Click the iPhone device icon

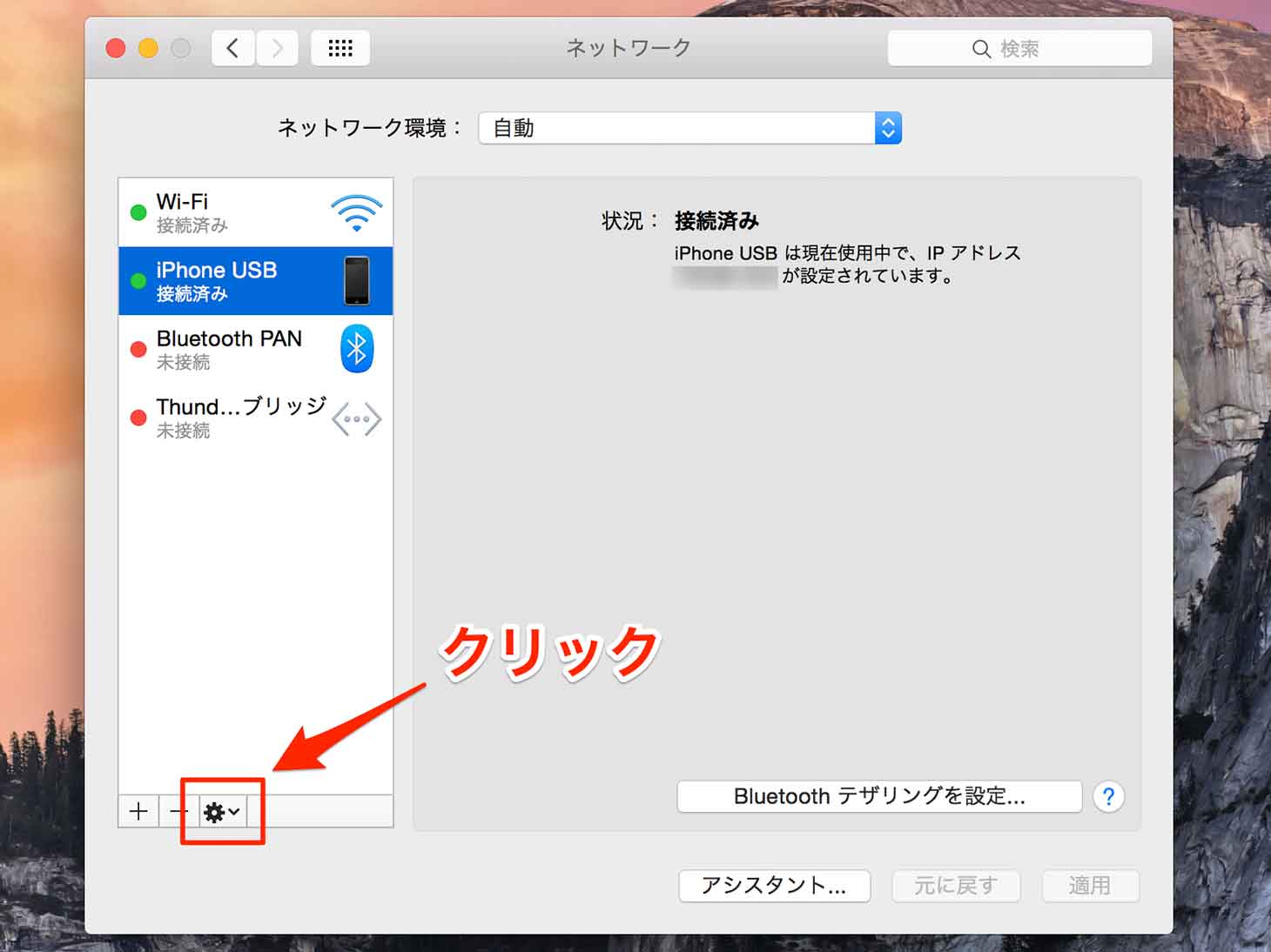click(357, 281)
